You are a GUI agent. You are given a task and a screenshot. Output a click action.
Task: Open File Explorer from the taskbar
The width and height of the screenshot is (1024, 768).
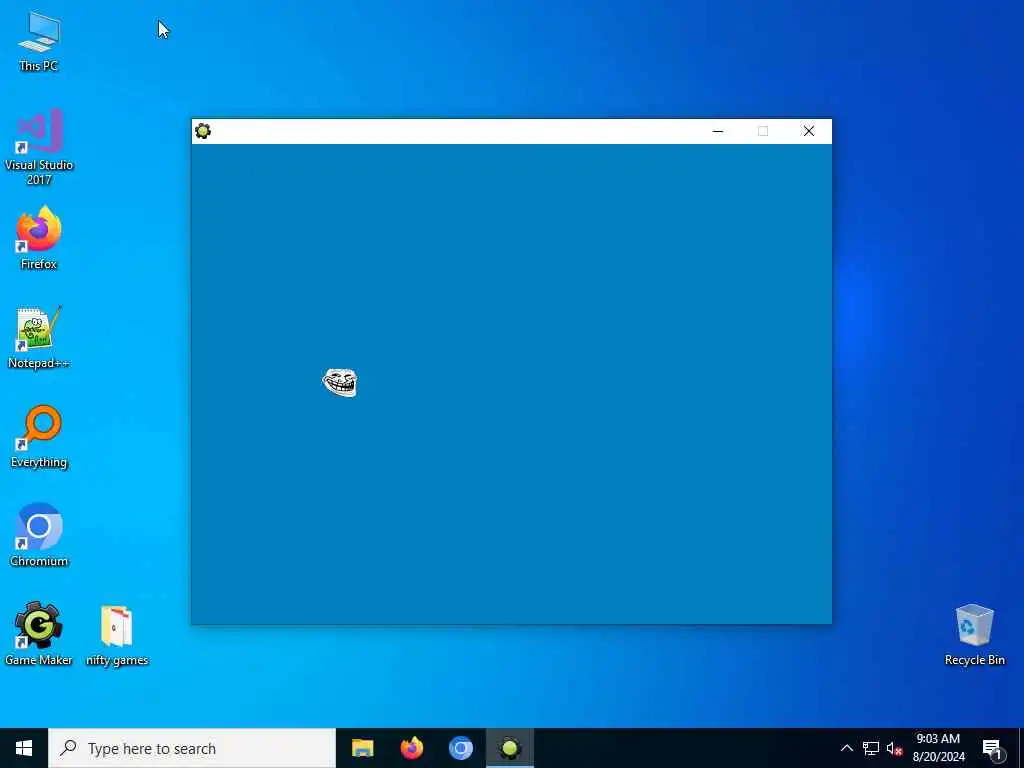click(x=362, y=748)
